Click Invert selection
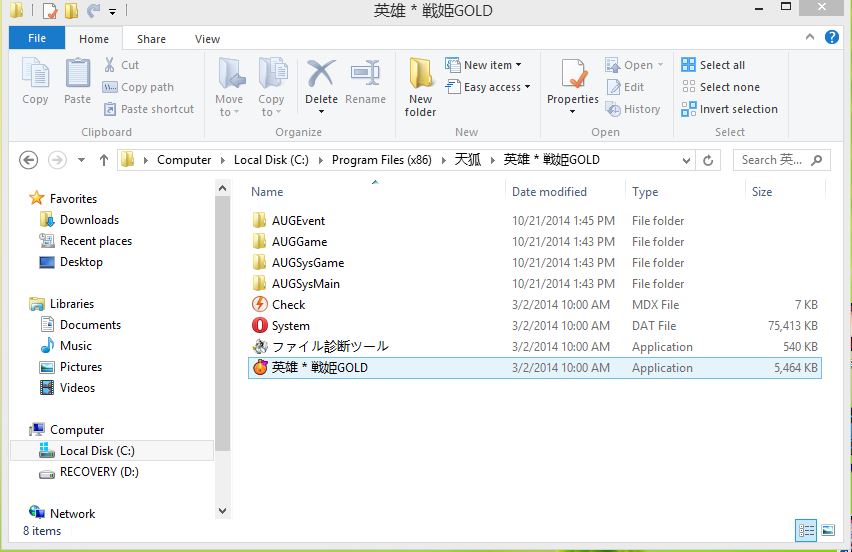852x552 pixels. pos(729,109)
